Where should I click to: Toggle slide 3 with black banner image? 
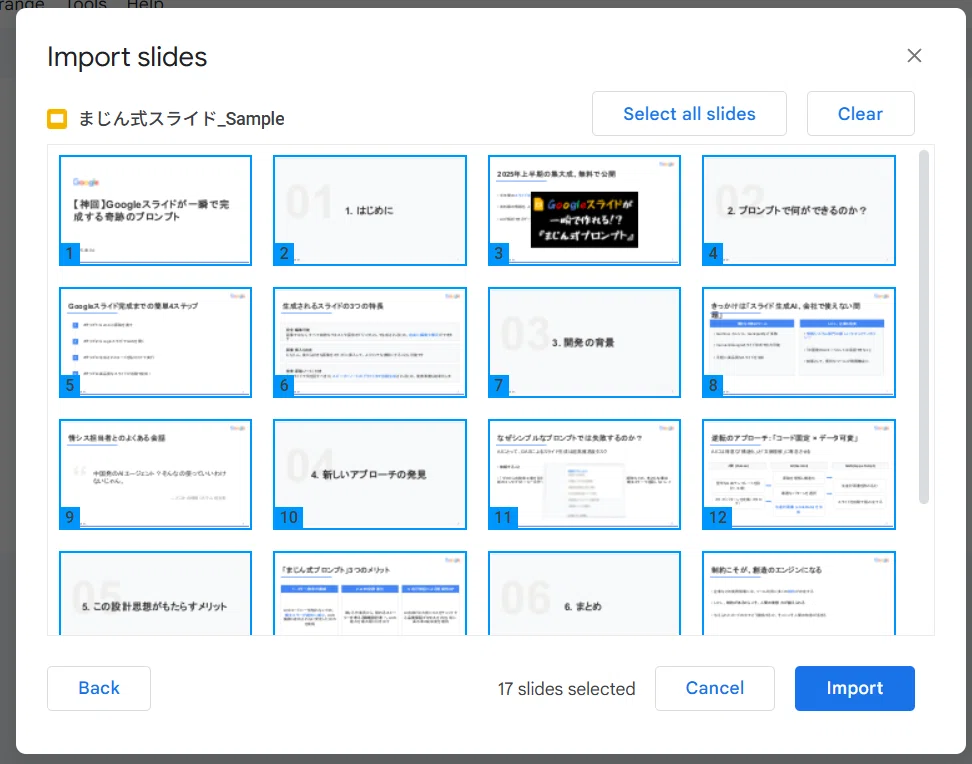584,210
